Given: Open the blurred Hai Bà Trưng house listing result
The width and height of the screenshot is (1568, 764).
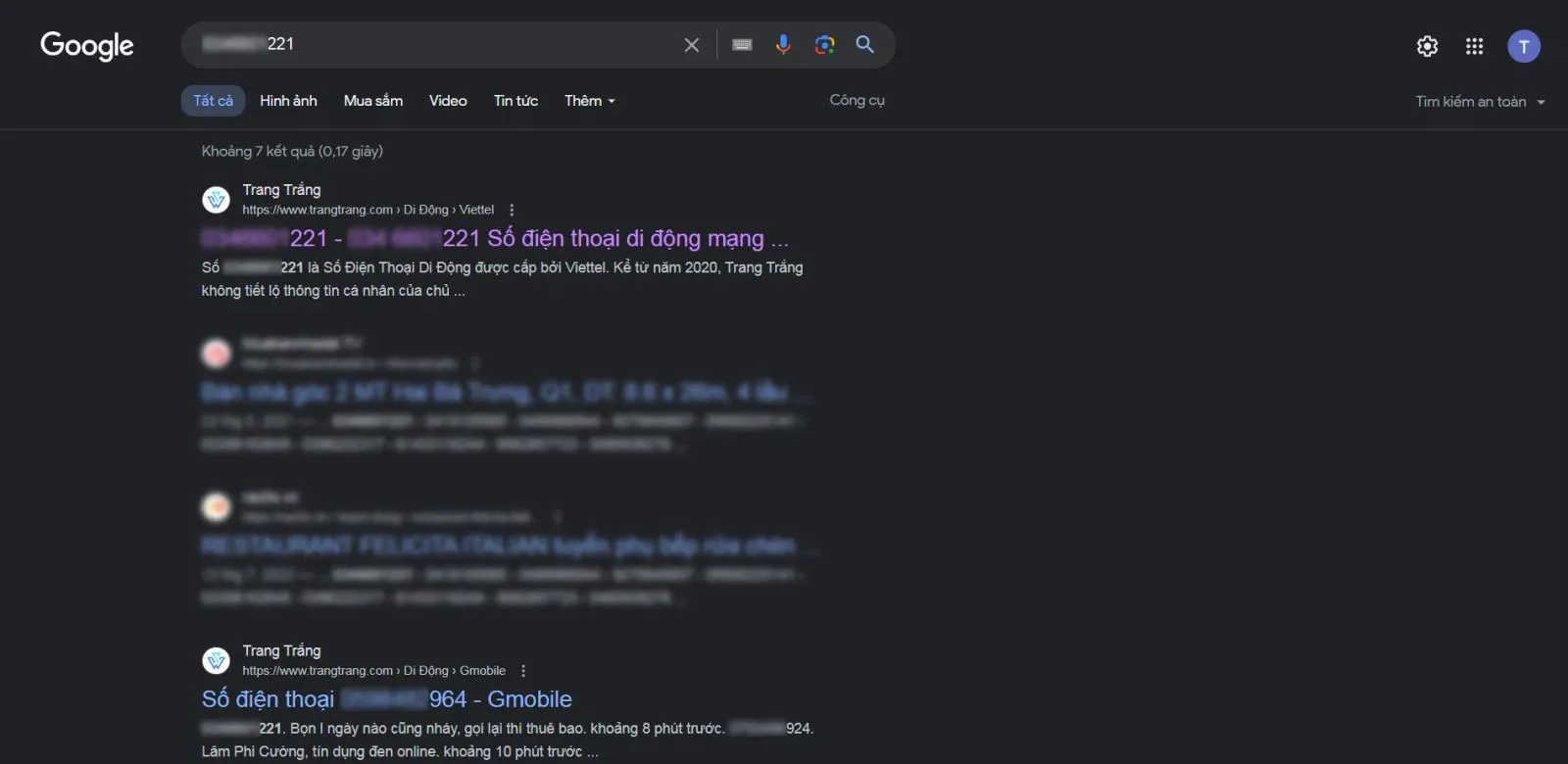Looking at the screenshot, I should [x=506, y=392].
